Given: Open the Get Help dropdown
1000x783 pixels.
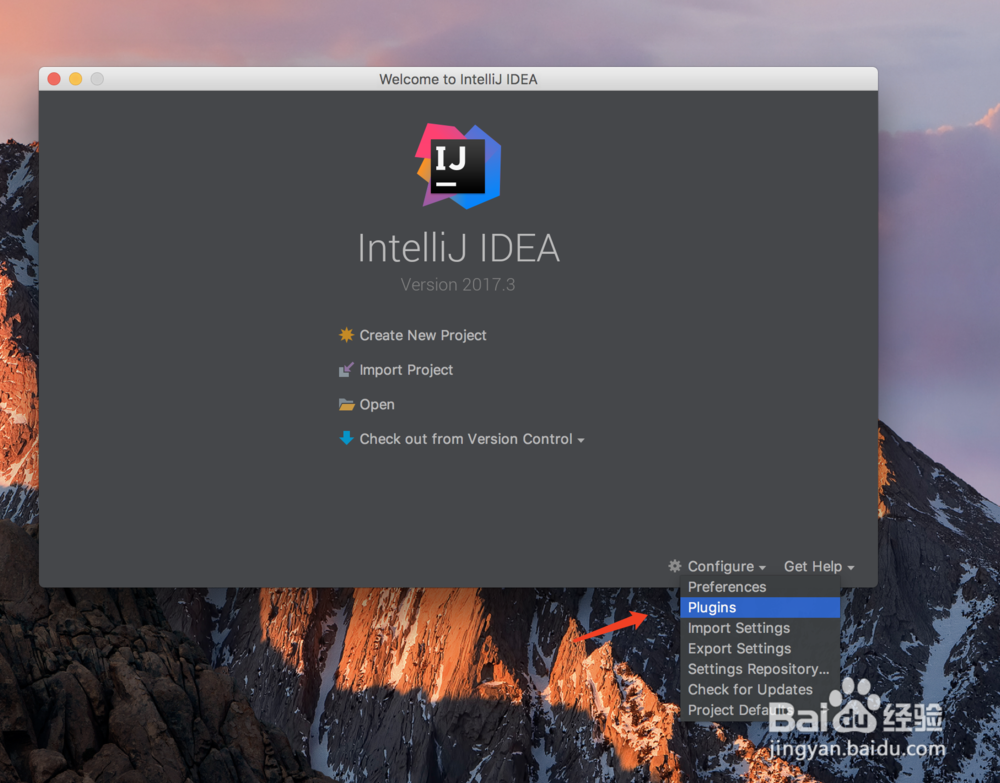Looking at the screenshot, I should [819, 566].
